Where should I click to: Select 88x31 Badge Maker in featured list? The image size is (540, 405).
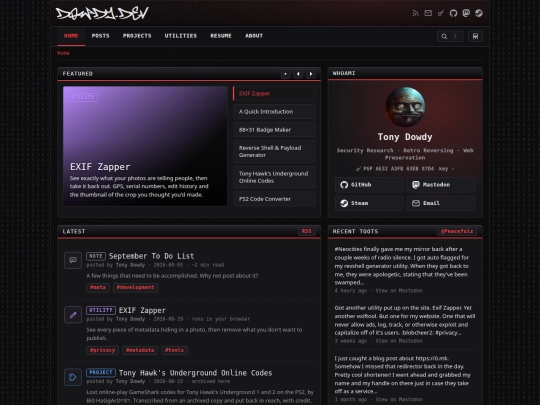click(x=274, y=130)
